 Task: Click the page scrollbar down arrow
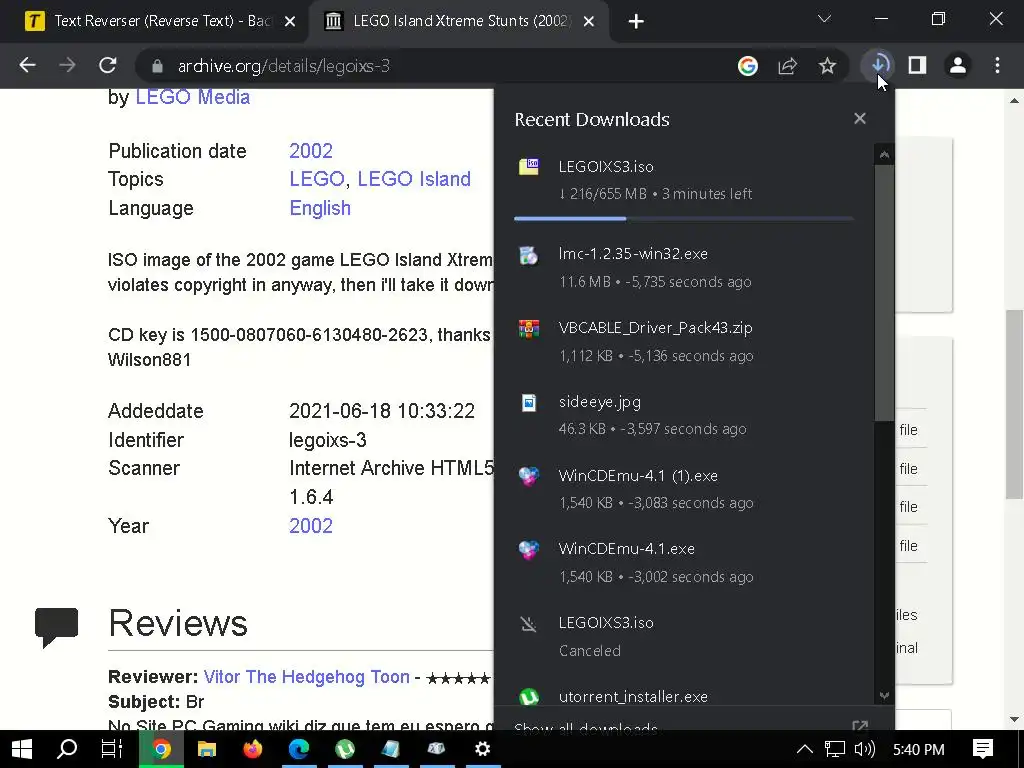pos(1014,720)
